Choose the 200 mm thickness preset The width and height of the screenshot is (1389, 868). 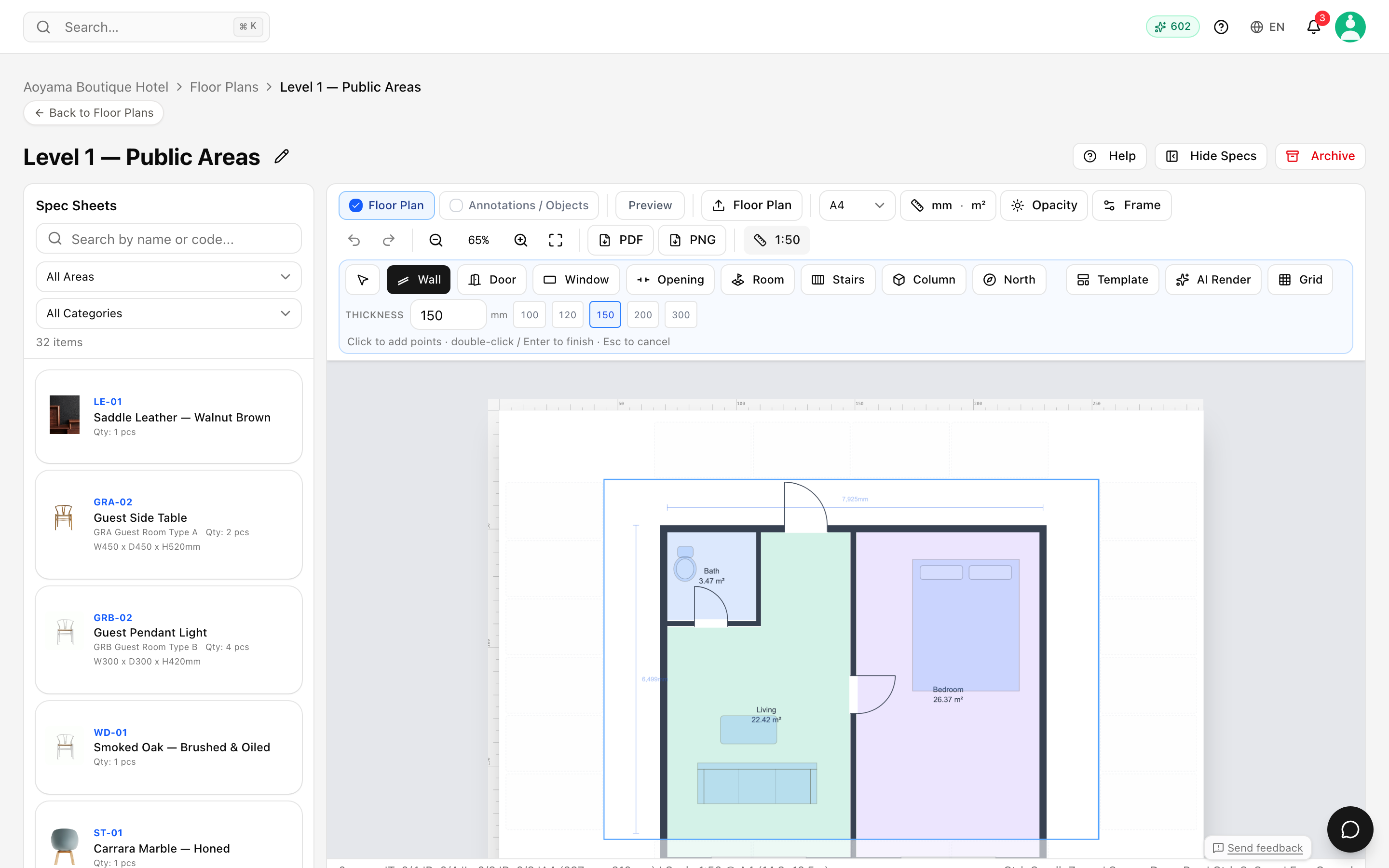click(643, 314)
